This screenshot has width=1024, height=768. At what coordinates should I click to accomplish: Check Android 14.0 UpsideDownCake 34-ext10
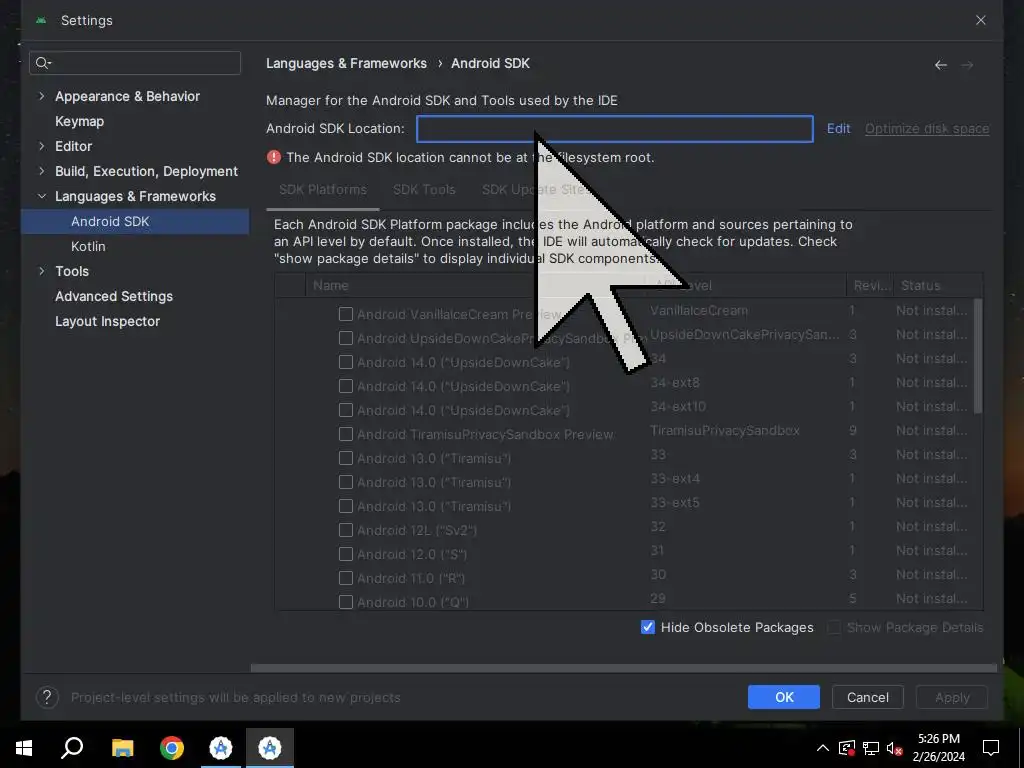(x=346, y=410)
